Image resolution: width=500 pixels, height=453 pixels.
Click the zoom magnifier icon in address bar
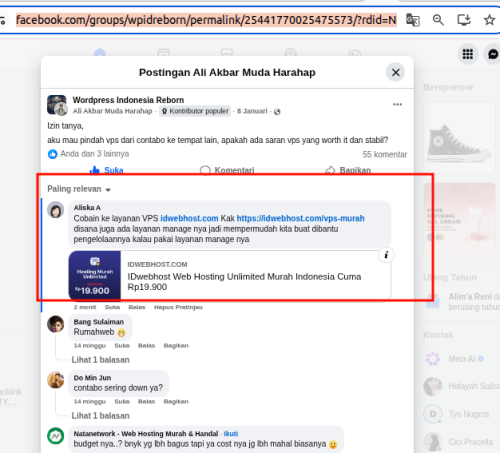click(438, 20)
